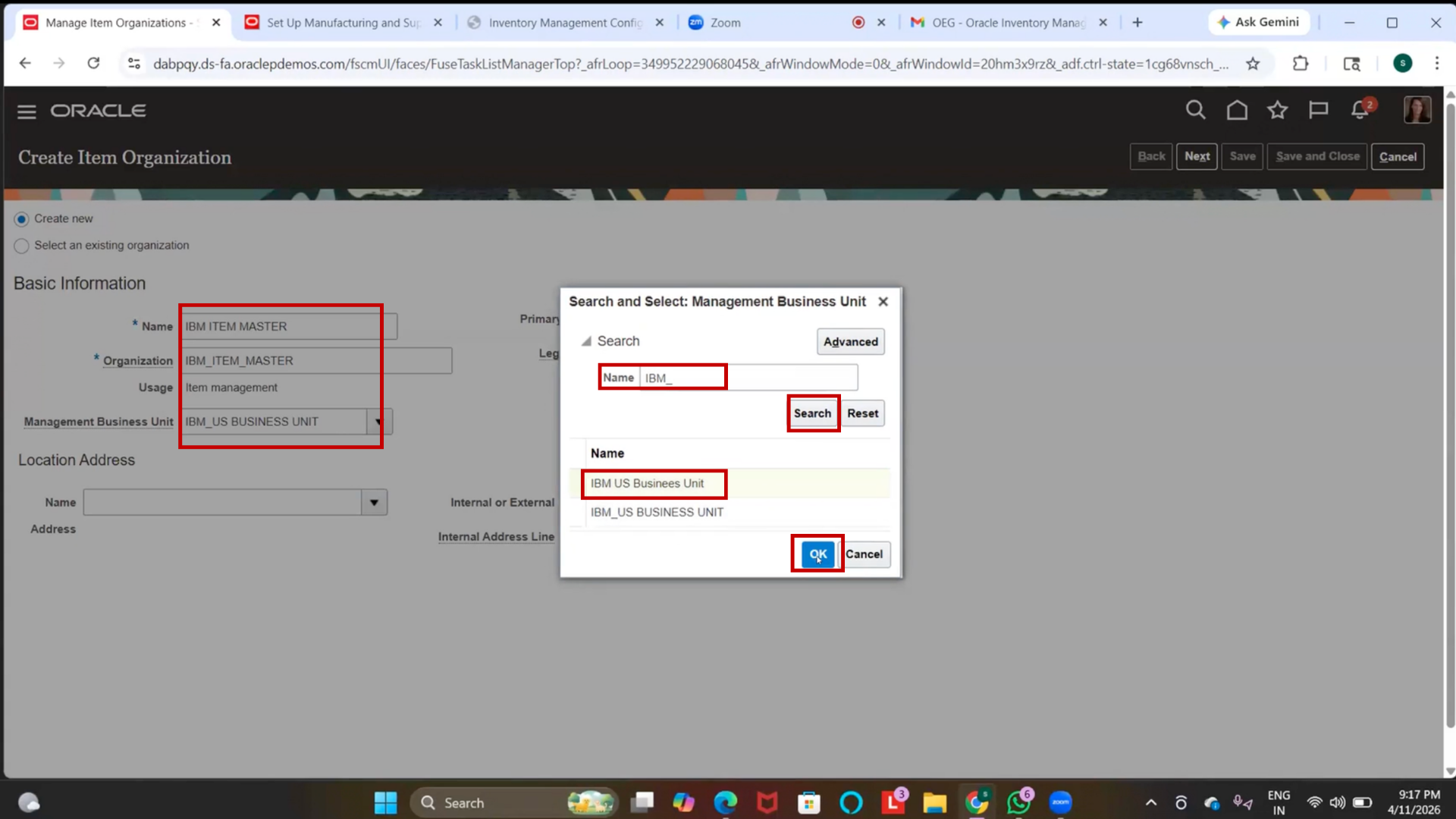This screenshot has width=1456, height=819.
Task: Click Reset button in dialog
Action: 862,413
